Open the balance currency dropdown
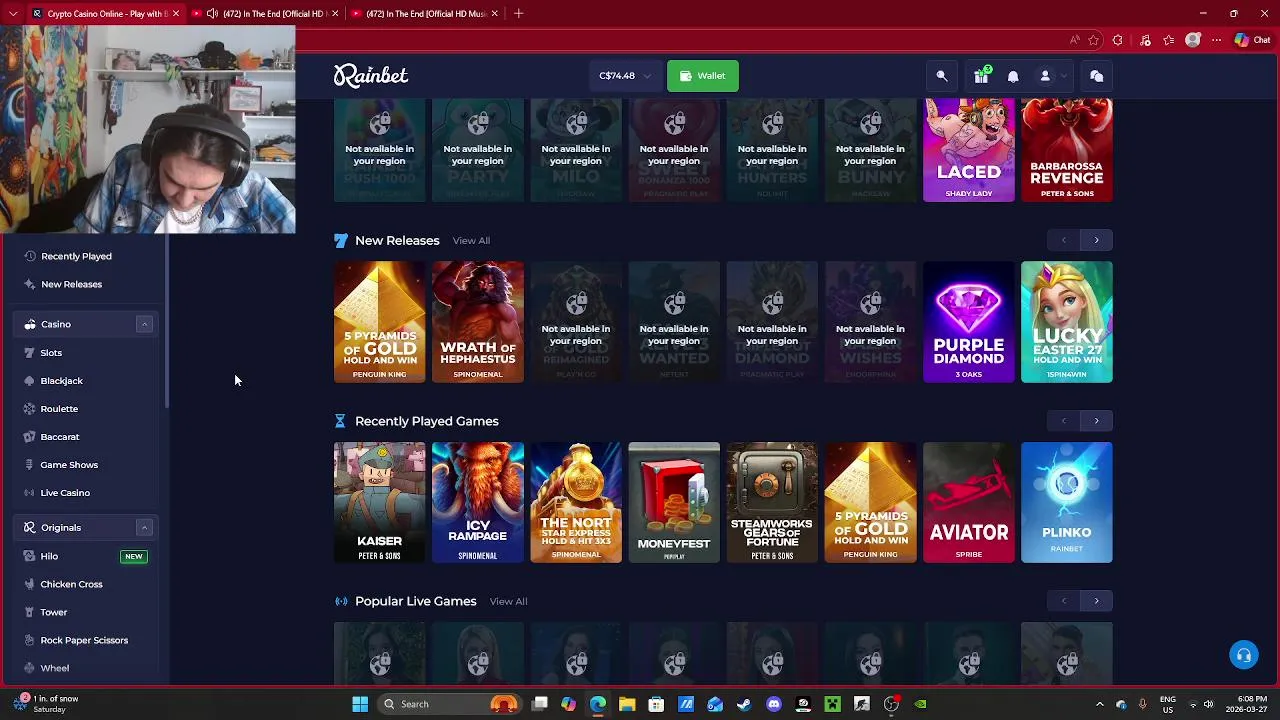The image size is (1280, 720). [624, 76]
